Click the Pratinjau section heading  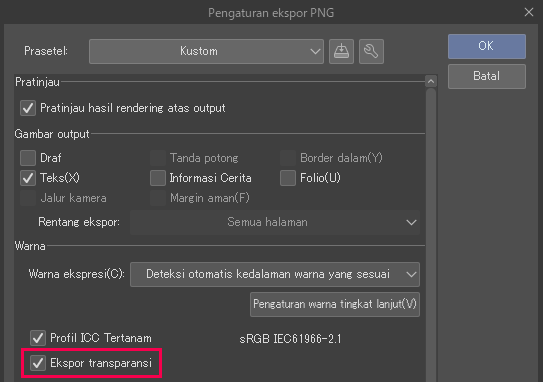point(37,82)
